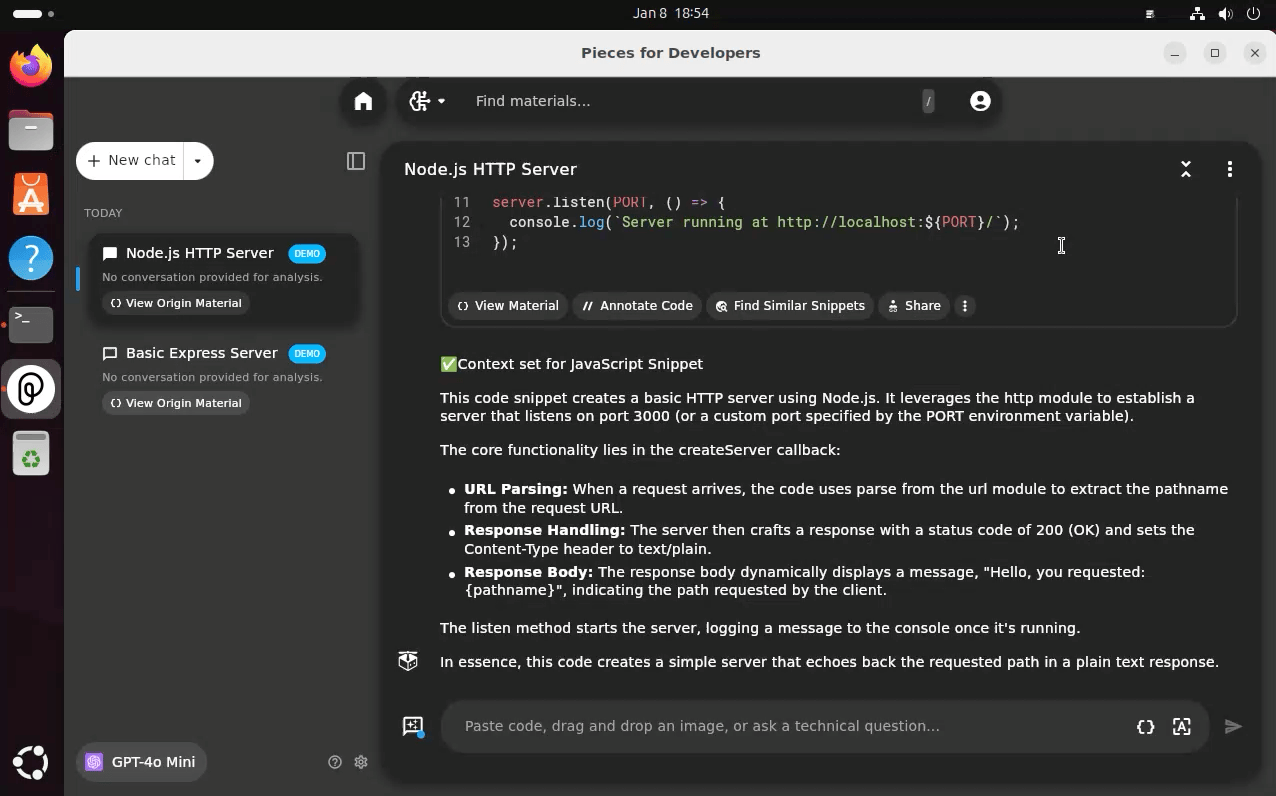The width and height of the screenshot is (1276, 796).
Task: Toggle the sidebar panel icon
Action: coord(356,160)
